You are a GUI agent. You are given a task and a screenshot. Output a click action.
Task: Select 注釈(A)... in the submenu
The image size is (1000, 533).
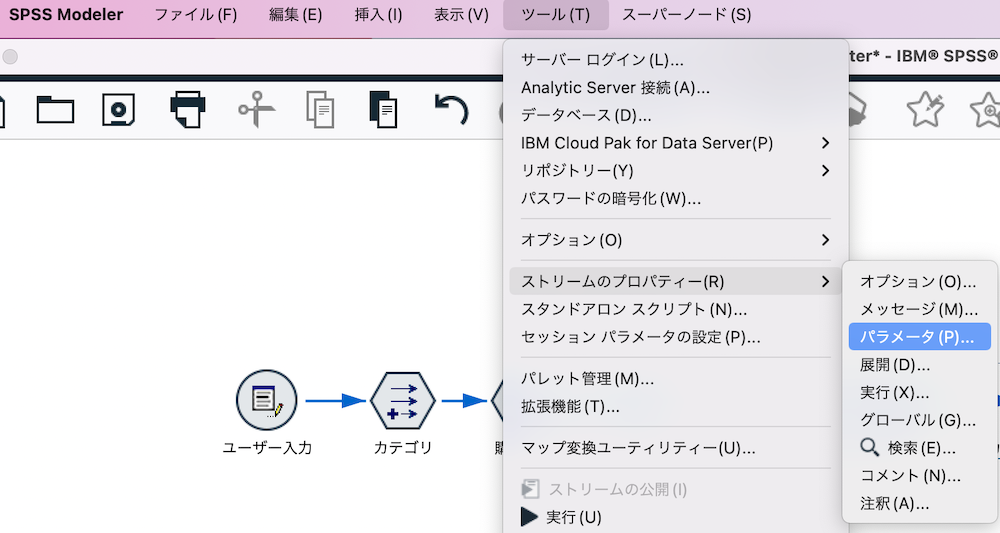click(920, 504)
